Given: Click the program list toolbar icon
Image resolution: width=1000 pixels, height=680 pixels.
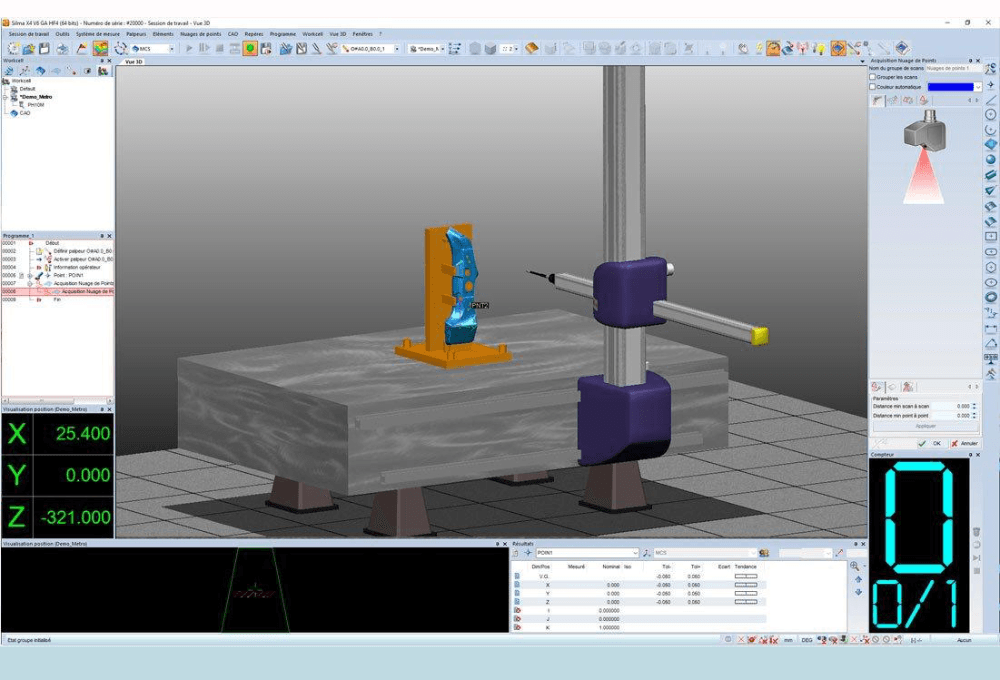Looking at the screenshot, I should pyautogui.click(x=455, y=48).
